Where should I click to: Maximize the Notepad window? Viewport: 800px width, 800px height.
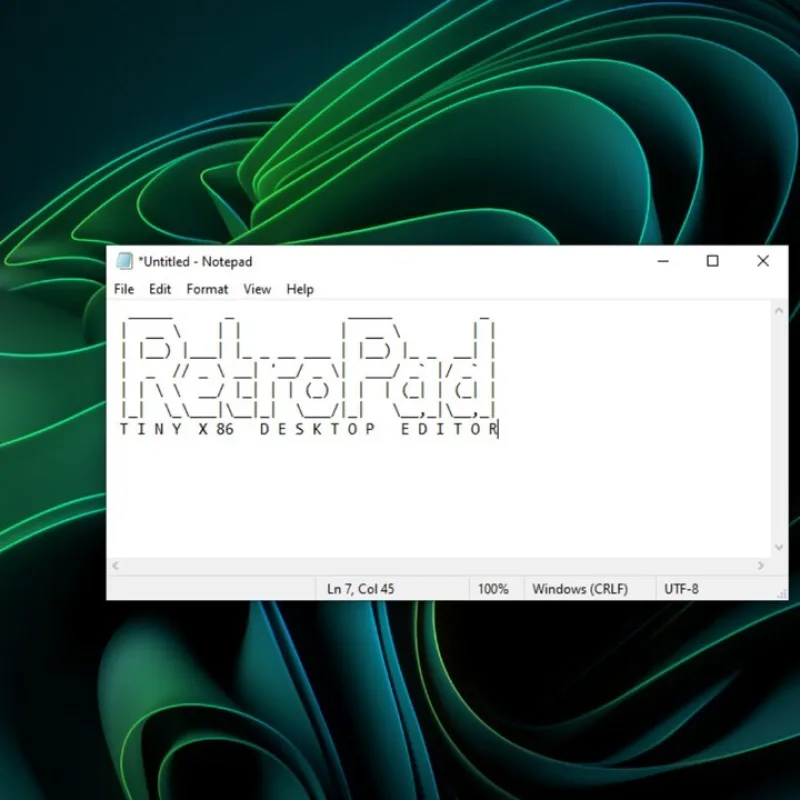pos(712,261)
